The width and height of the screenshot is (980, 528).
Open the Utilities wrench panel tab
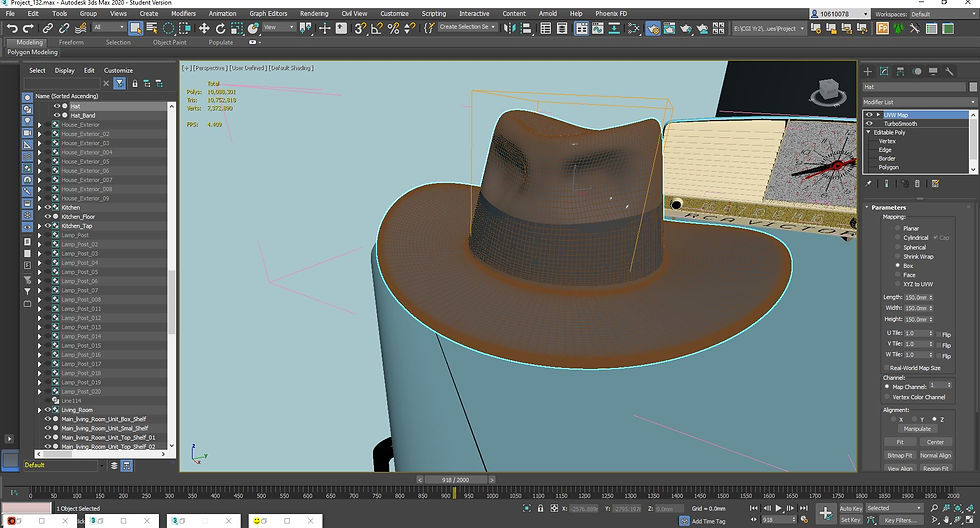click(x=949, y=71)
